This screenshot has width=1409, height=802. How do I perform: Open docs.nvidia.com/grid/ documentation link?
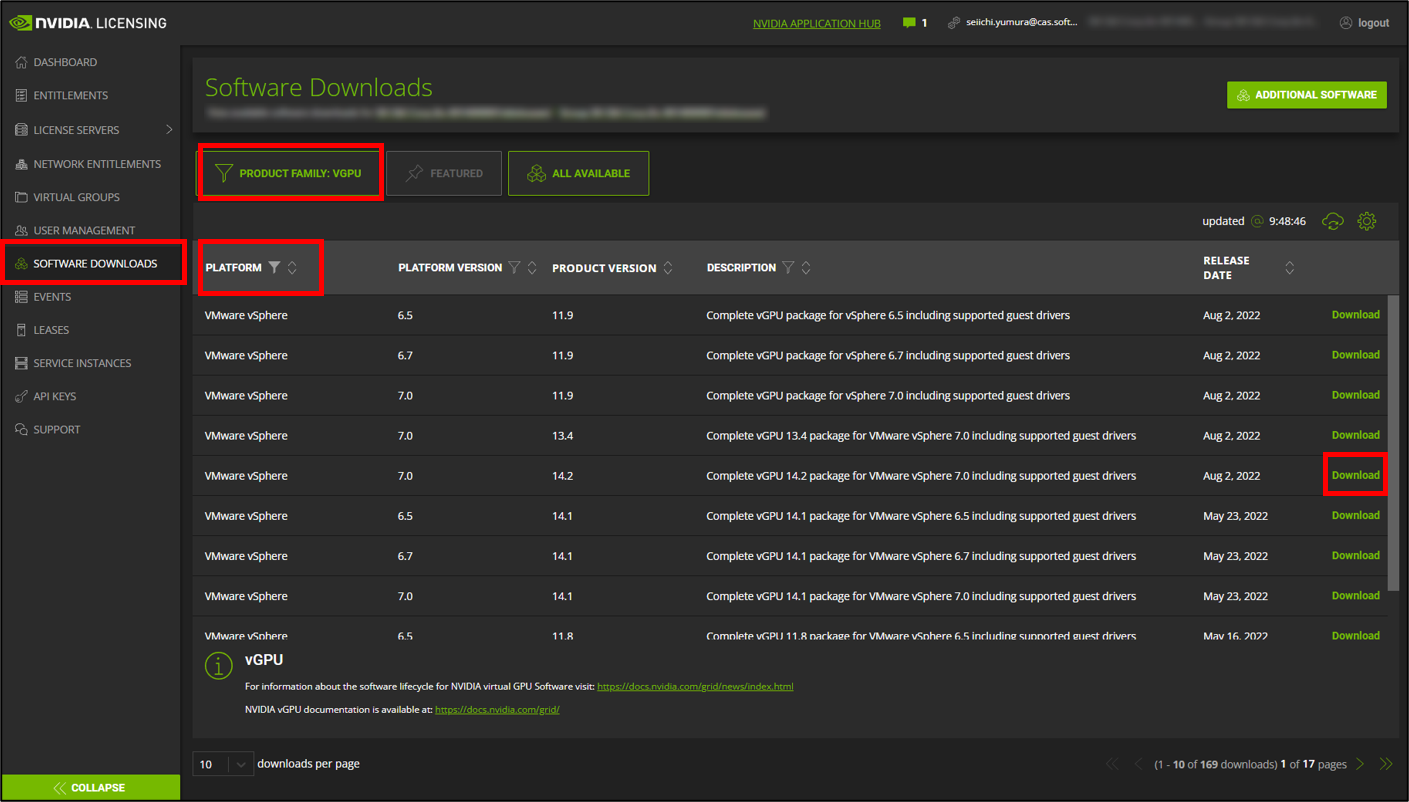click(x=497, y=709)
